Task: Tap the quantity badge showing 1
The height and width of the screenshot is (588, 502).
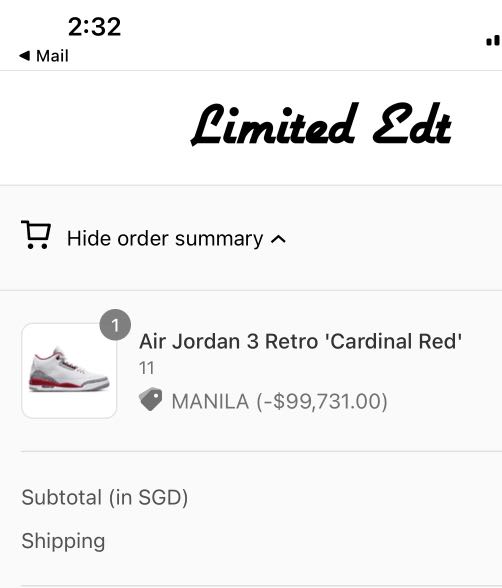Action: point(115,325)
